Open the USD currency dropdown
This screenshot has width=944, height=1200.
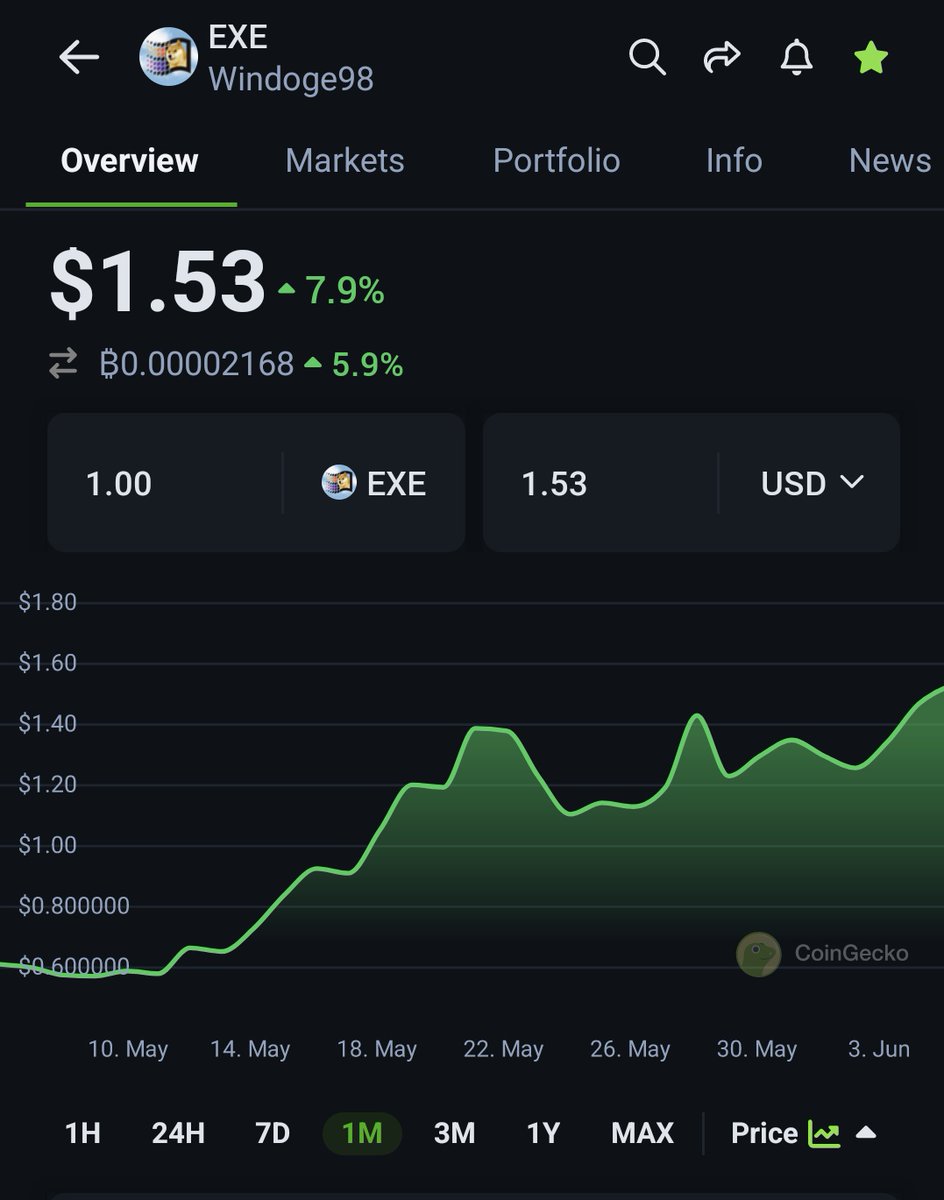pos(812,483)
